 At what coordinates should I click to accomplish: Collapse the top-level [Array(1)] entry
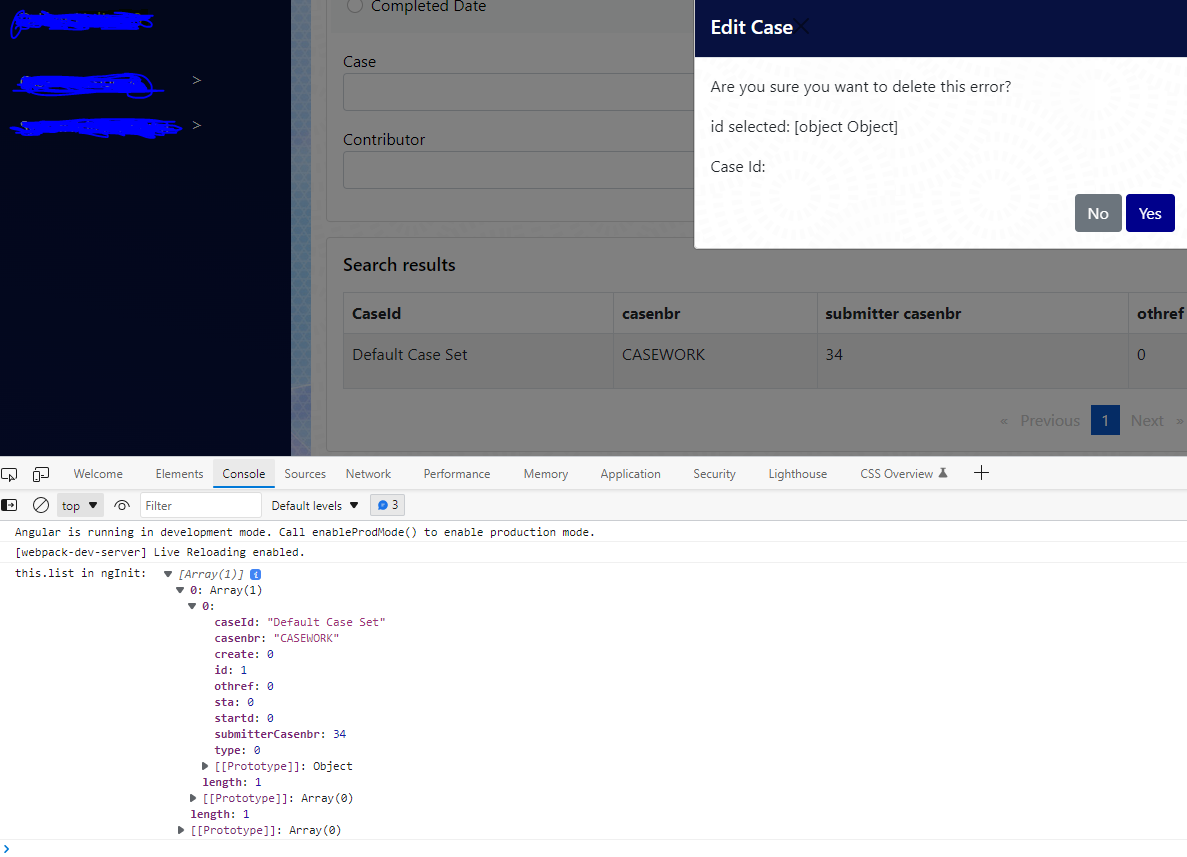coord(168,575)
